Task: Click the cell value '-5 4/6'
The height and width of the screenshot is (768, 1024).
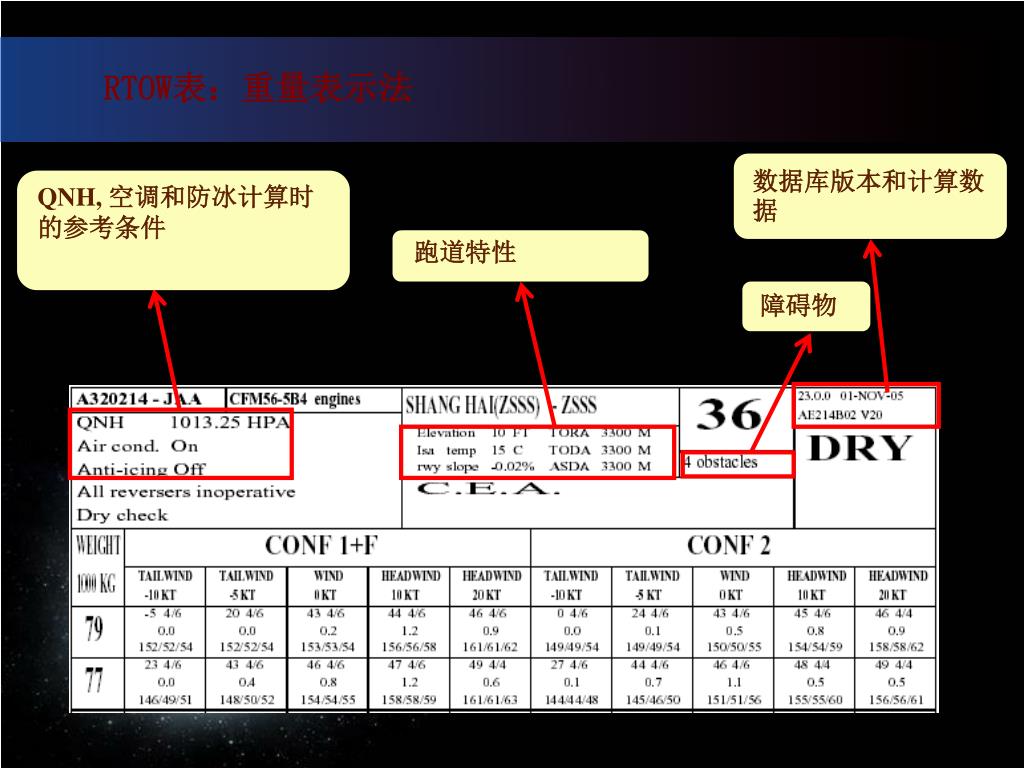Action: coord(163,614)
